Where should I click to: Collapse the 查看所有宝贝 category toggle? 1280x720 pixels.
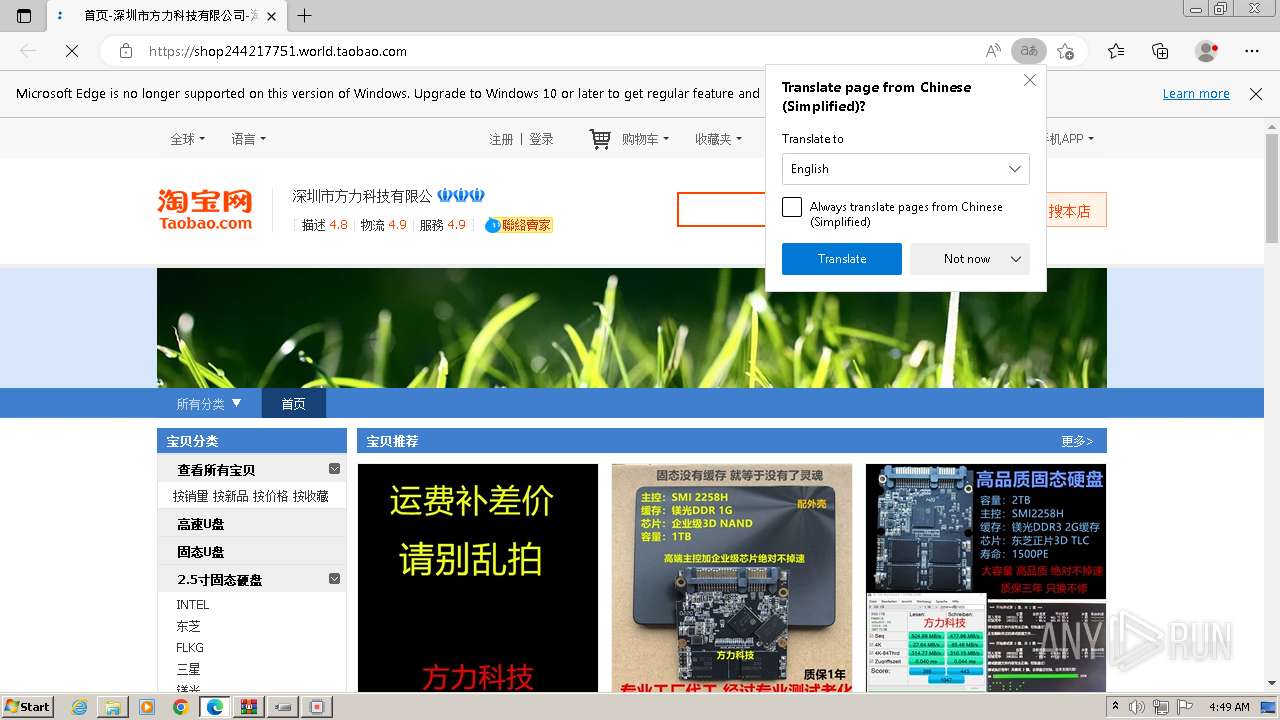pyautogui.click(x=334, y=469)
